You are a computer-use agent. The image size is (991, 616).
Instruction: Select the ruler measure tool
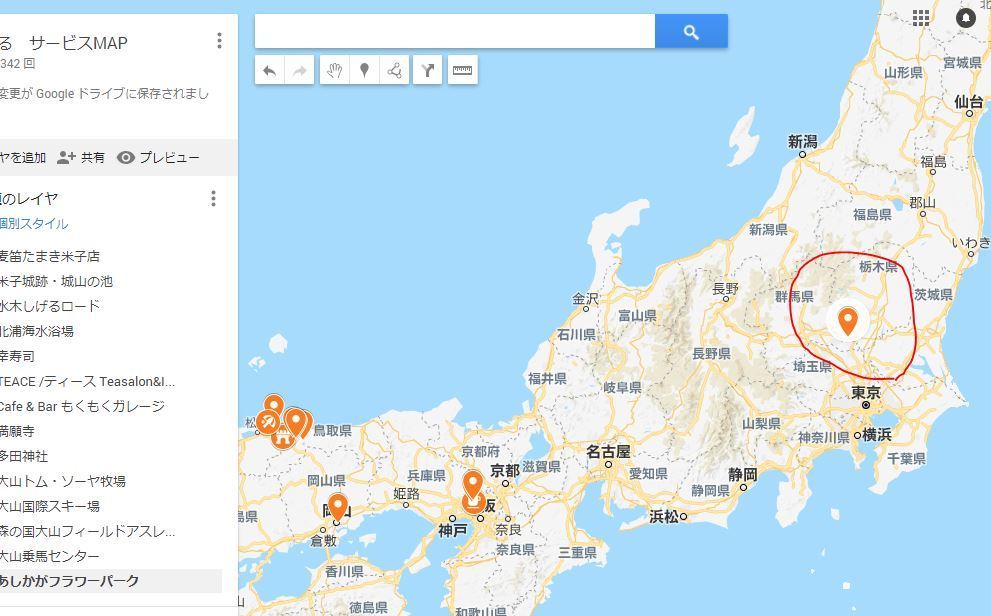click(463, 70)
